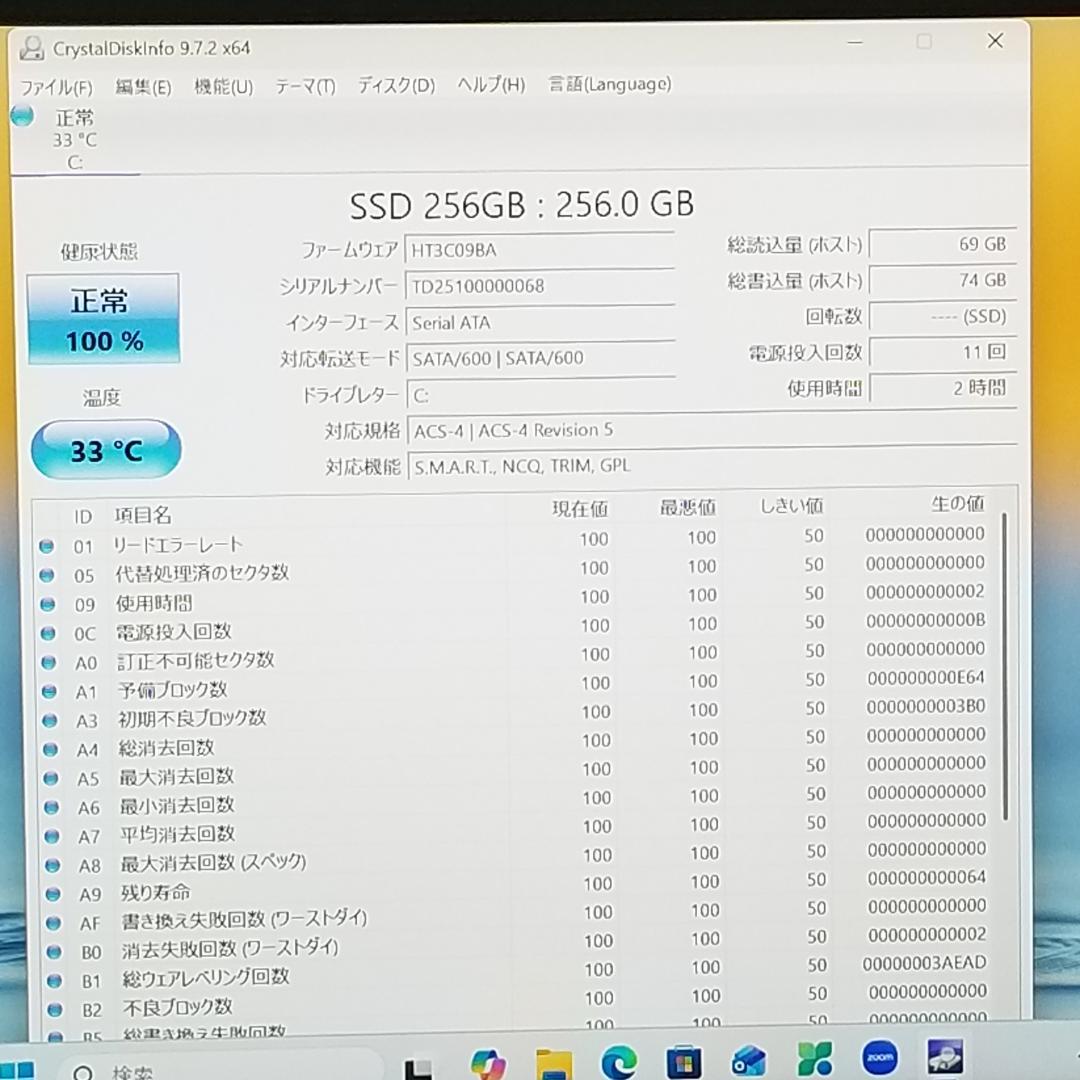Click the disk health indicator circle above C:
1080x1080 pixels.
pos(21,117)
